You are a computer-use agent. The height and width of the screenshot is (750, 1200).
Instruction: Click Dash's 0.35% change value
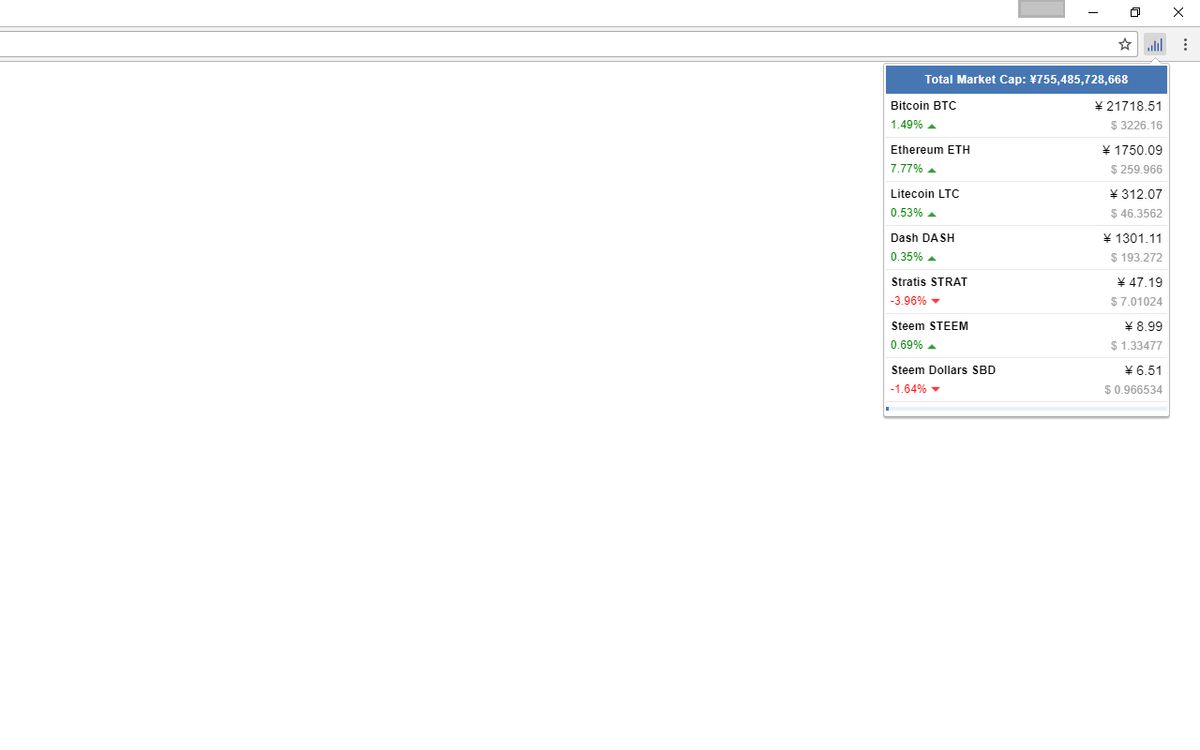906,257
